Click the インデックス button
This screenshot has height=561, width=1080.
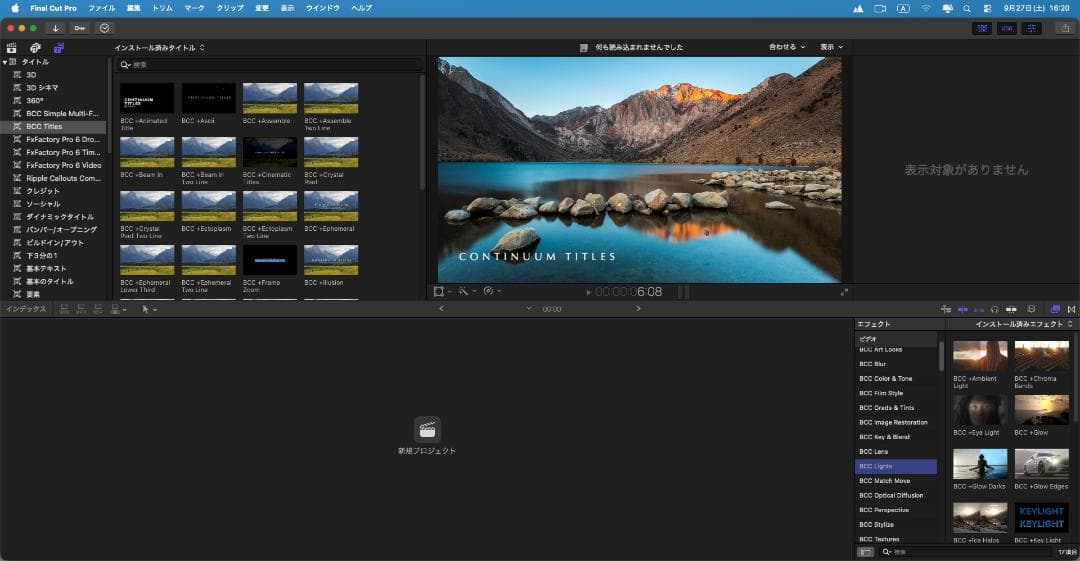point(26,309)
